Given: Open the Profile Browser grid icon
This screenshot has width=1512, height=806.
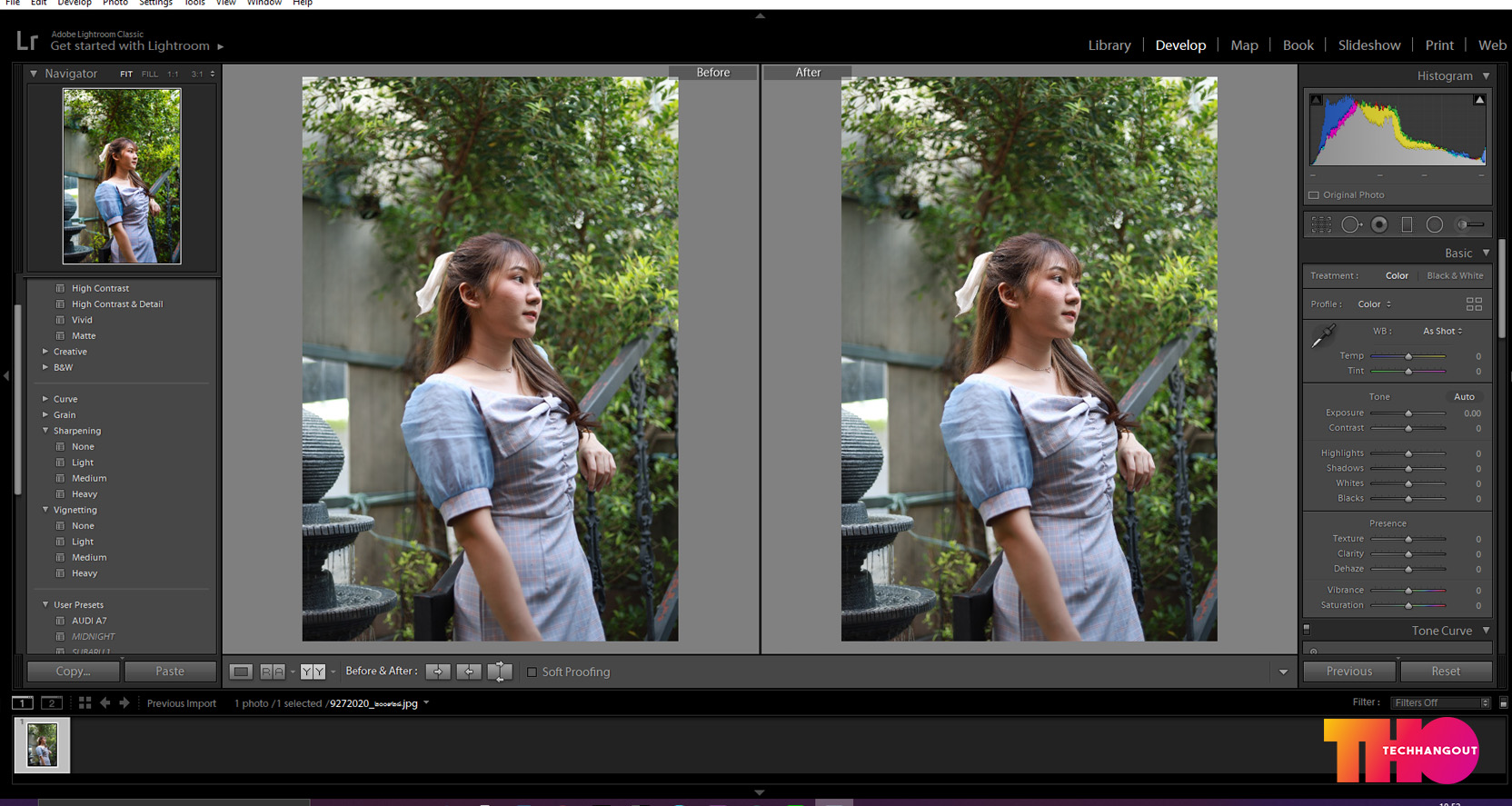Looking at the screenshot, I should point(1474,303).
